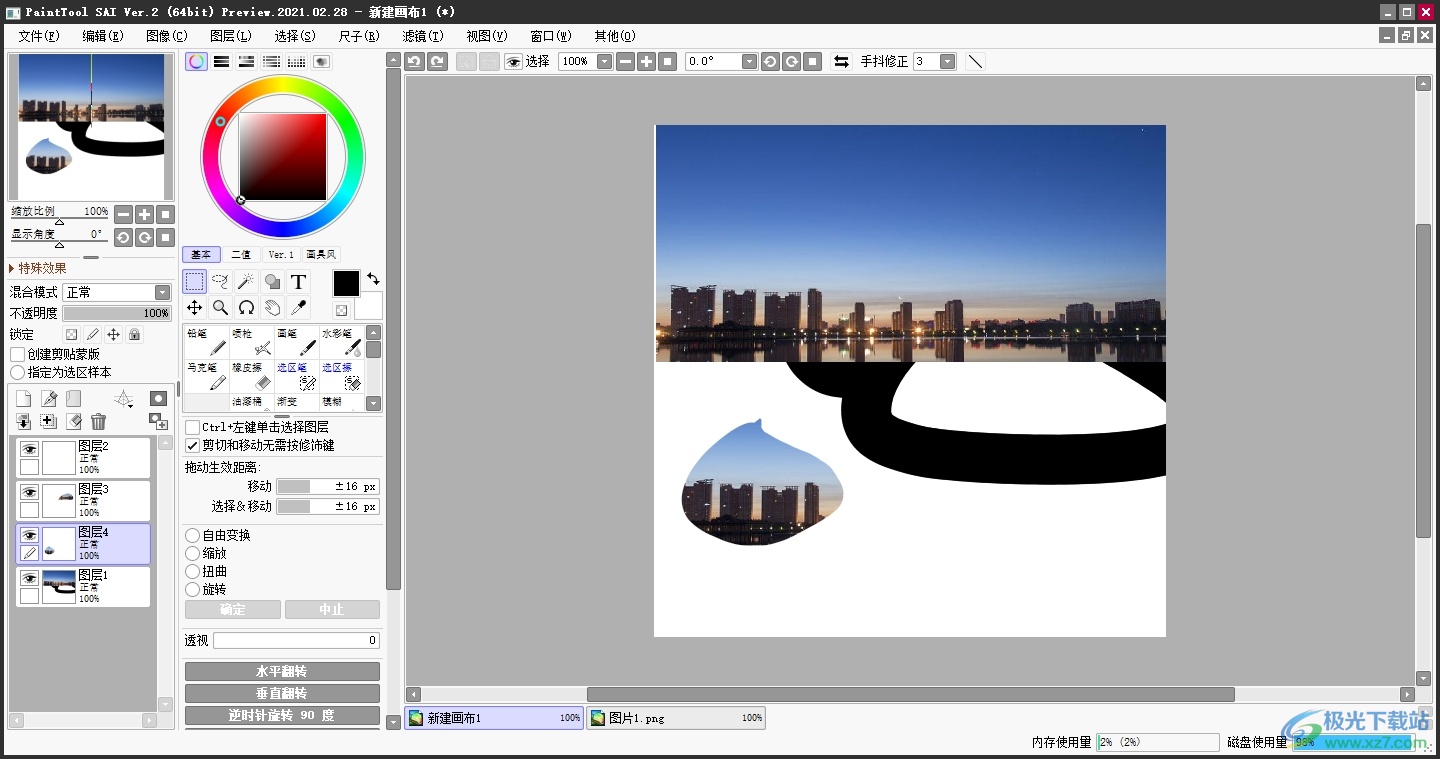The image size is (1440, 759).
Task: Open the 滤镜 menu
Action: tap(423, 35)
